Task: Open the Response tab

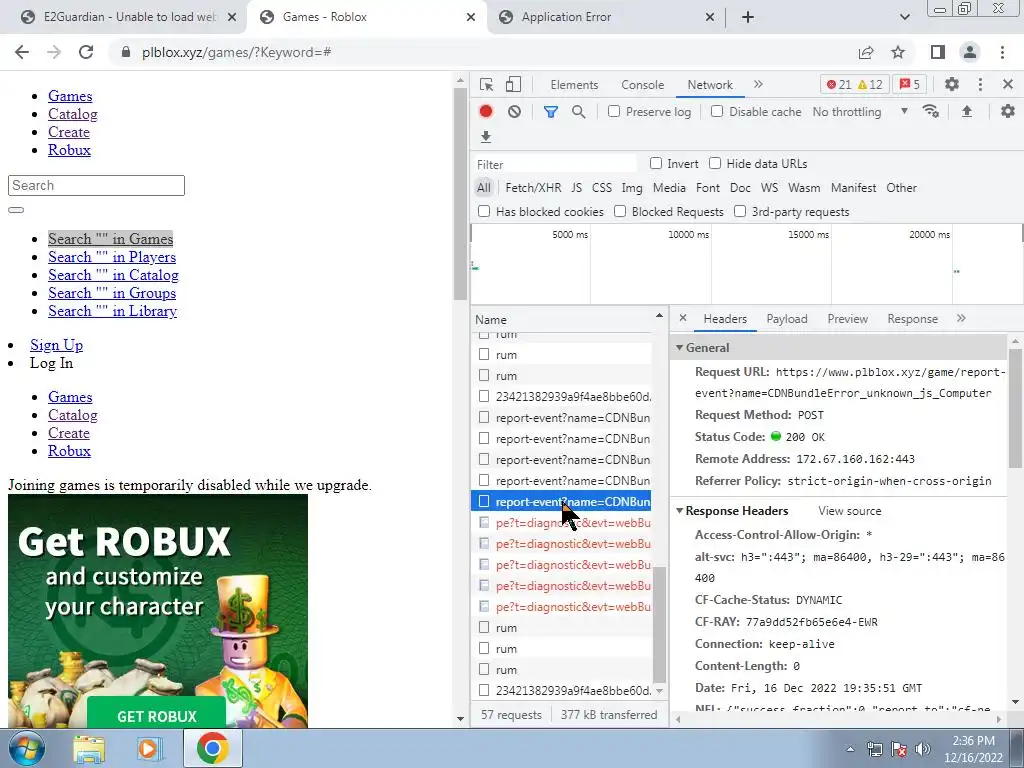Action: 912,319
